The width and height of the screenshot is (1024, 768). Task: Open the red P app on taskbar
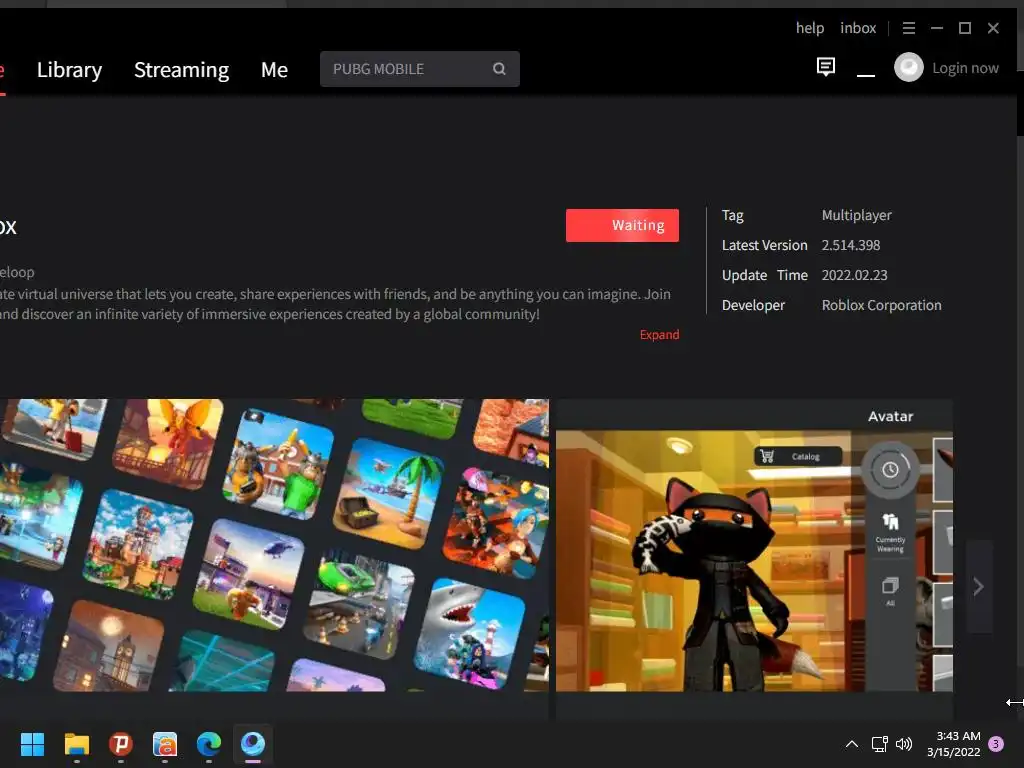point(121,744)
